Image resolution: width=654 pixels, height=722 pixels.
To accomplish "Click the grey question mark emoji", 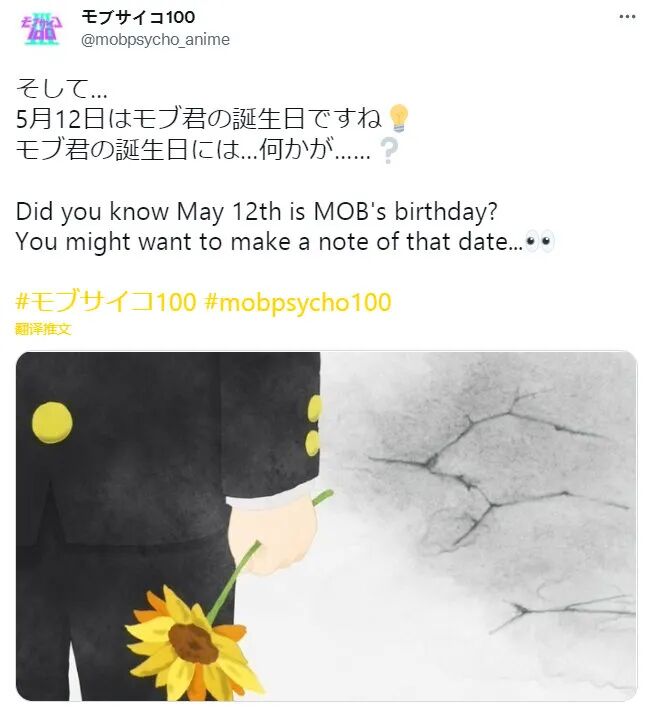I will coord(388,151).
